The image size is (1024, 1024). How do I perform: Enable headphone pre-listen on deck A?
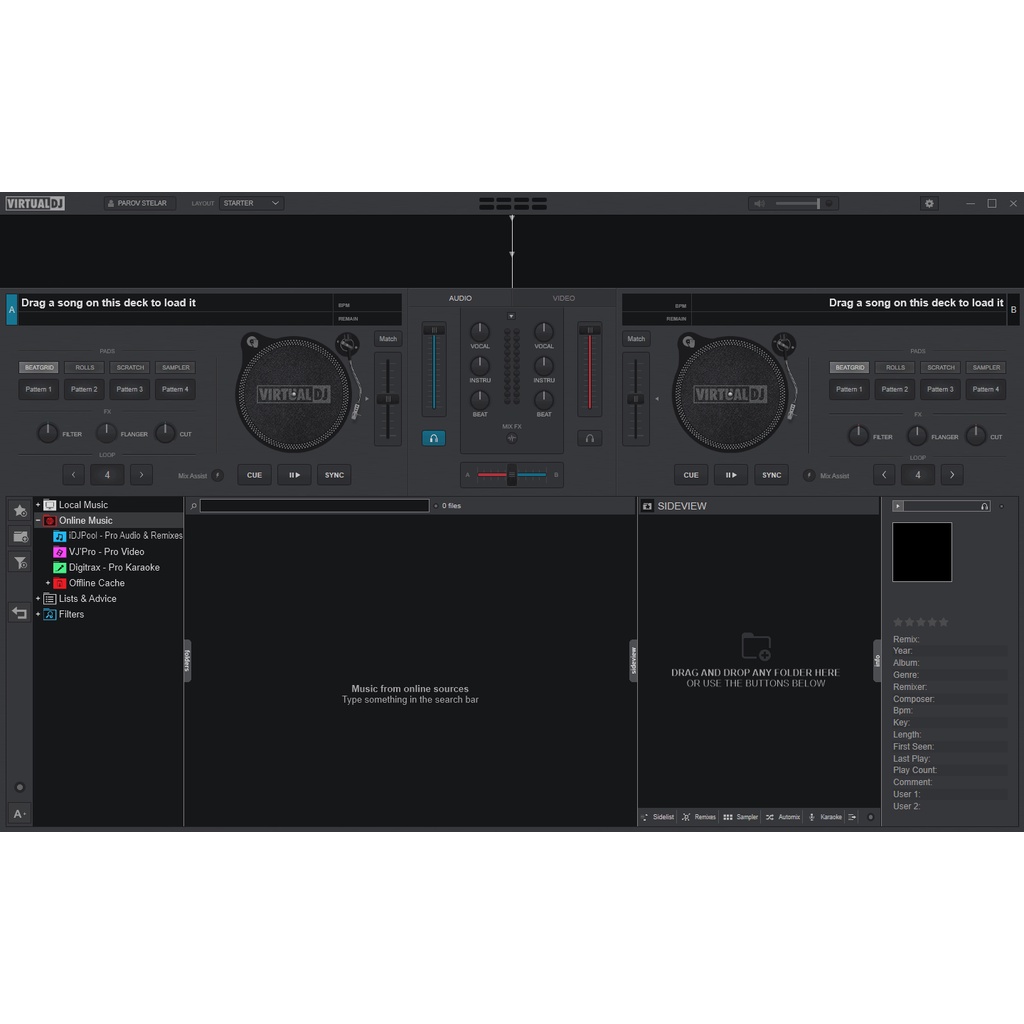click(x=433, y=437)
